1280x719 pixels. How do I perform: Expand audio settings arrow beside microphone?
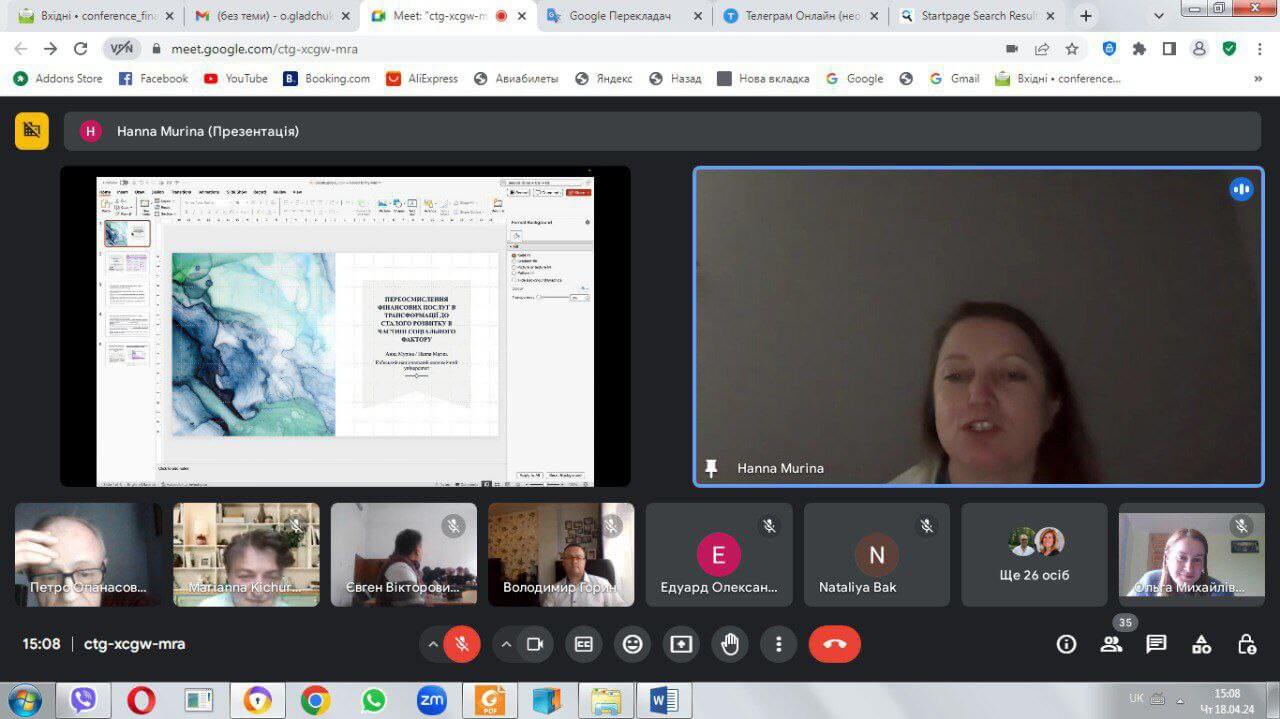point(433,645)
